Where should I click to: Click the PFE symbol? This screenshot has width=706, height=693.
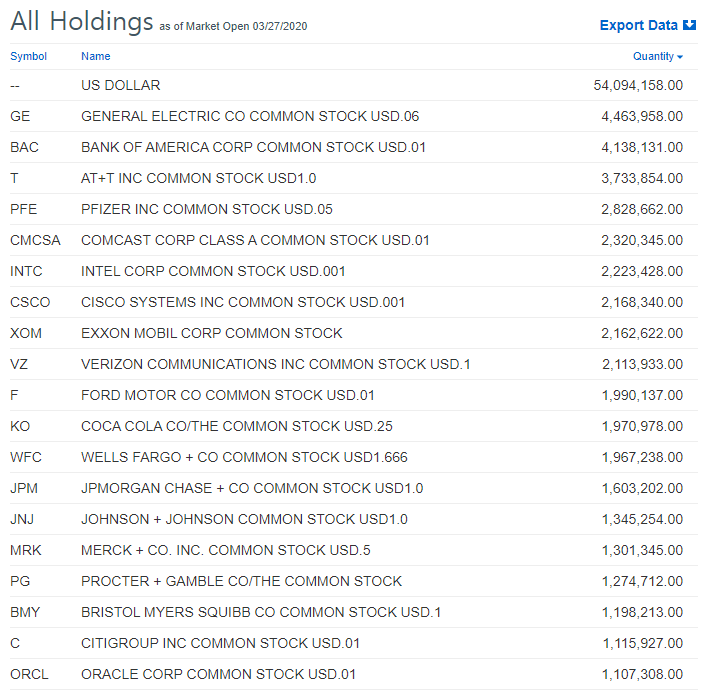click(x=23, y=209)
